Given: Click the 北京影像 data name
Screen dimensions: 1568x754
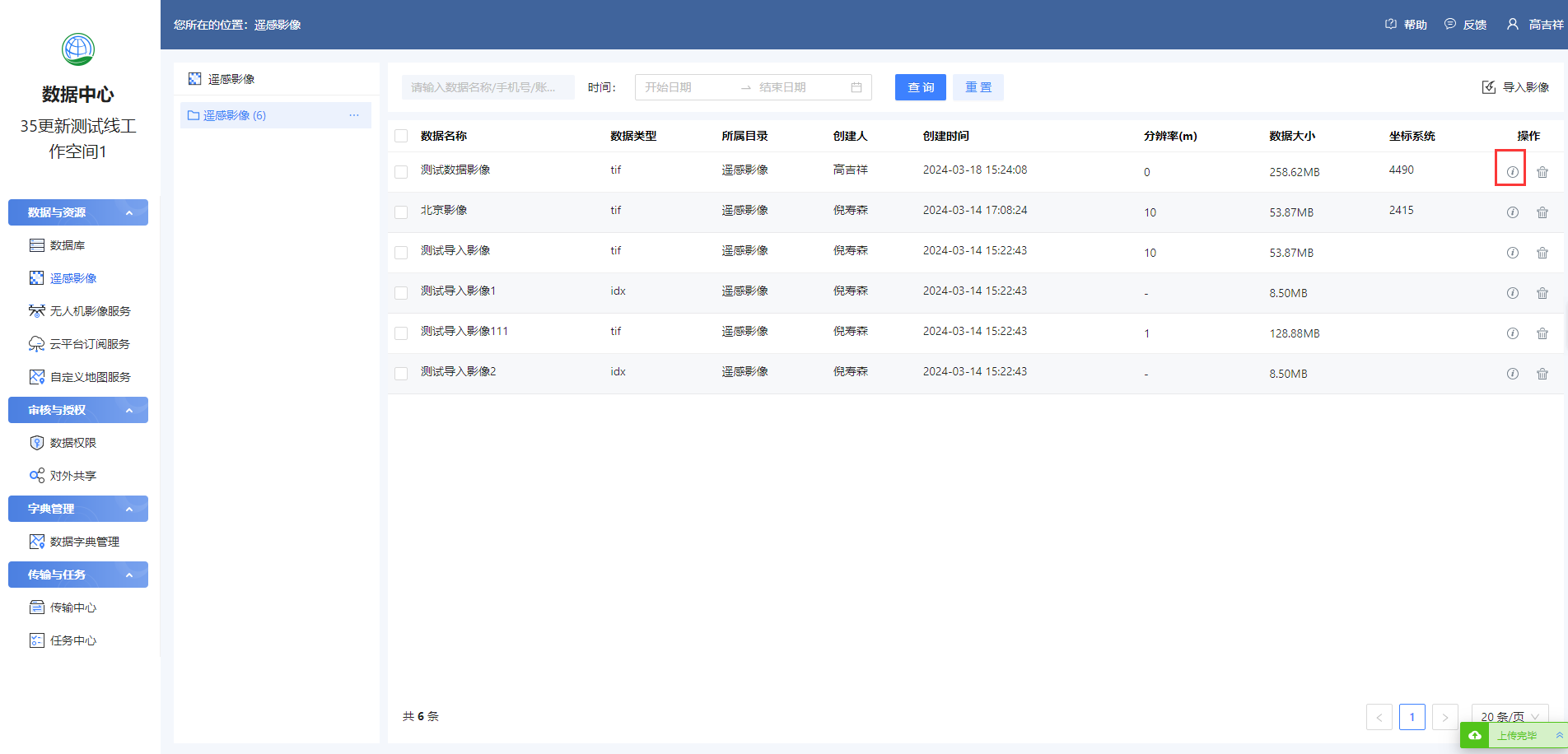Looking at the screenshot, I should point(444,210).
